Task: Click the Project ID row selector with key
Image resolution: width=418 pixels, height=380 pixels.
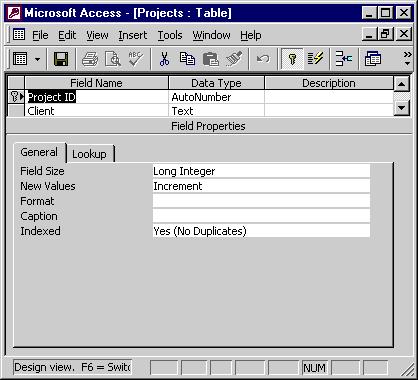Action: 16,97
